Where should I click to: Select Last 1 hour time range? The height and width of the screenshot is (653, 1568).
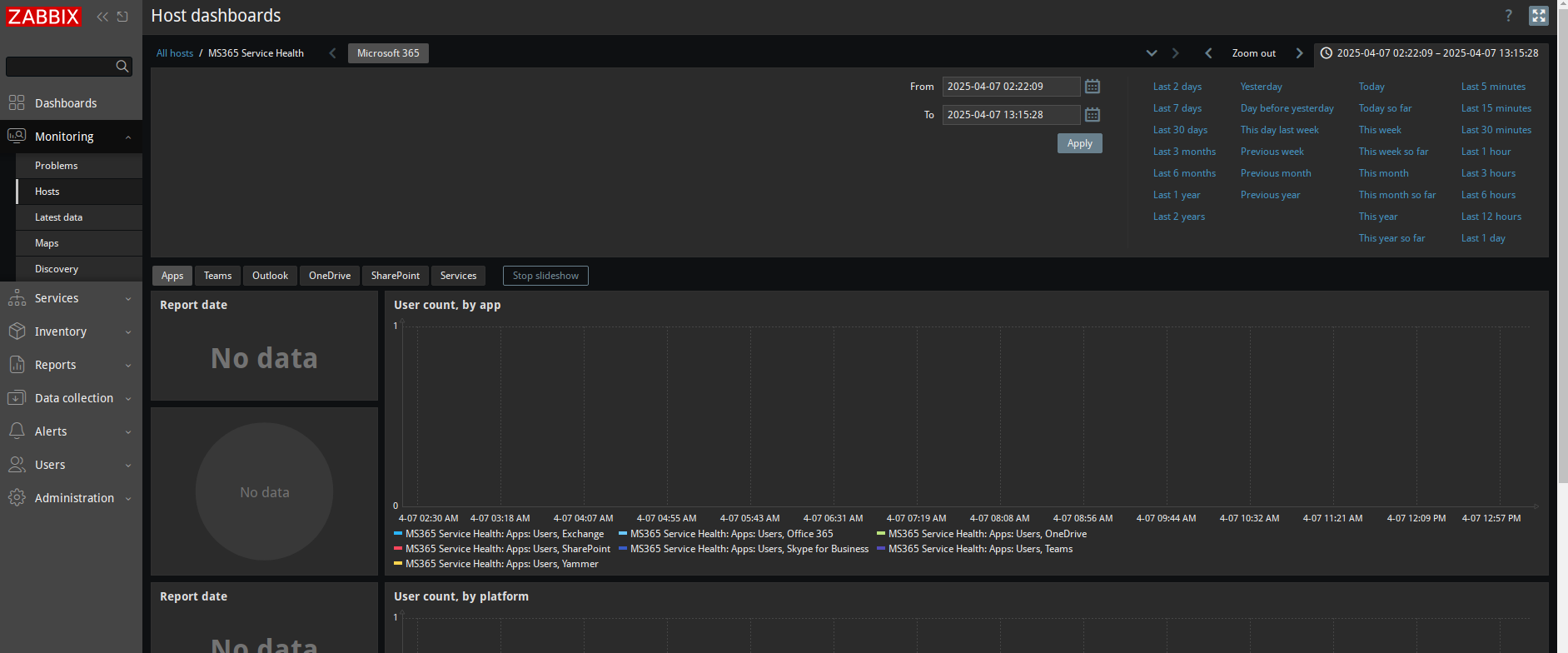pos(1486,152)
